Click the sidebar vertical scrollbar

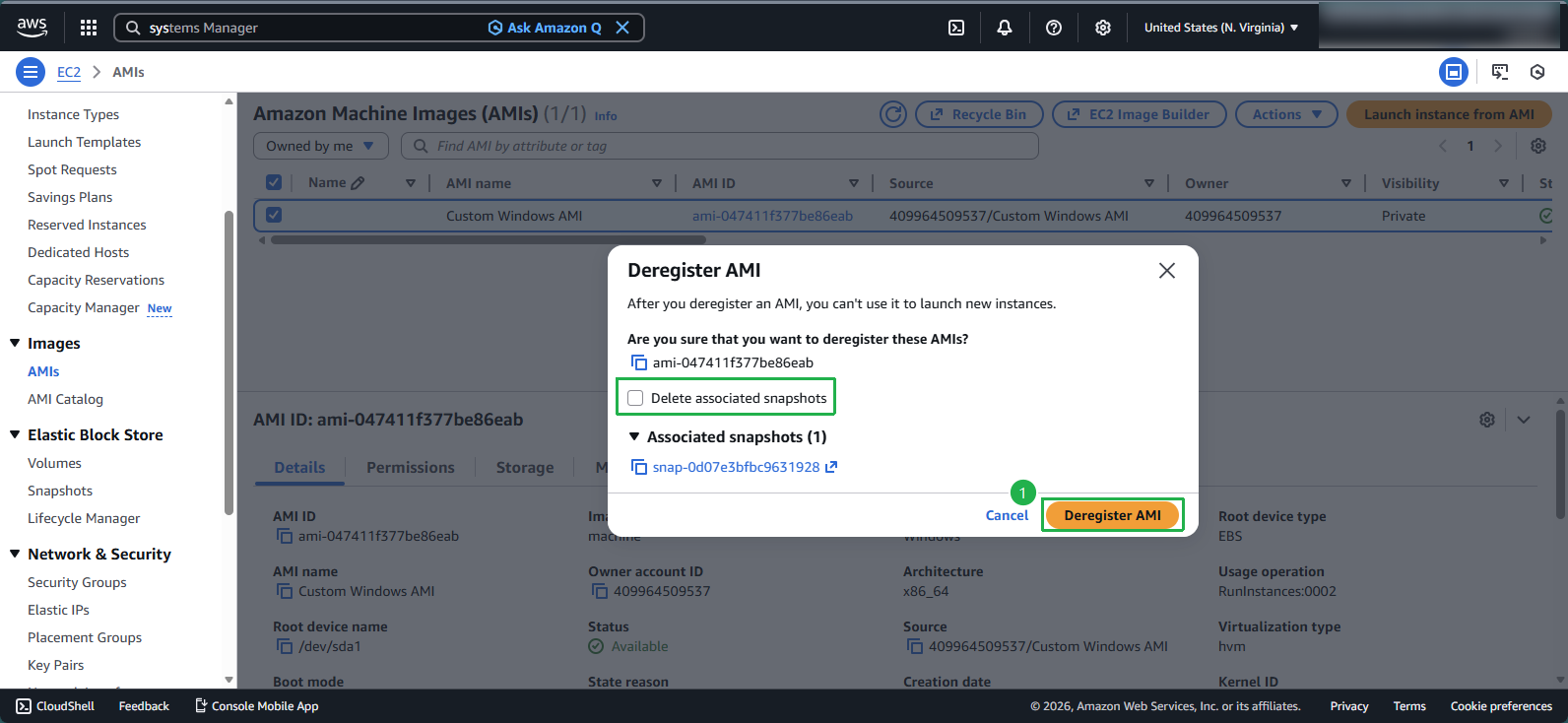pyautogui.click(x=229, y=362)
